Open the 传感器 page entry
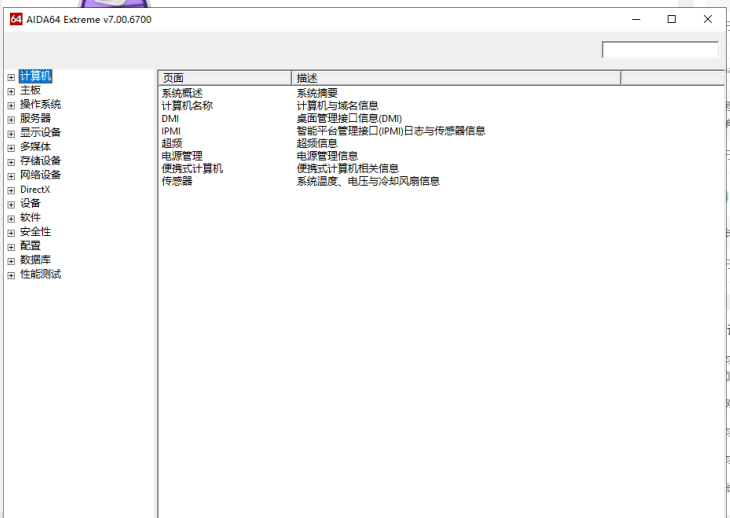The image size is (730, 518). pos(177,181)
